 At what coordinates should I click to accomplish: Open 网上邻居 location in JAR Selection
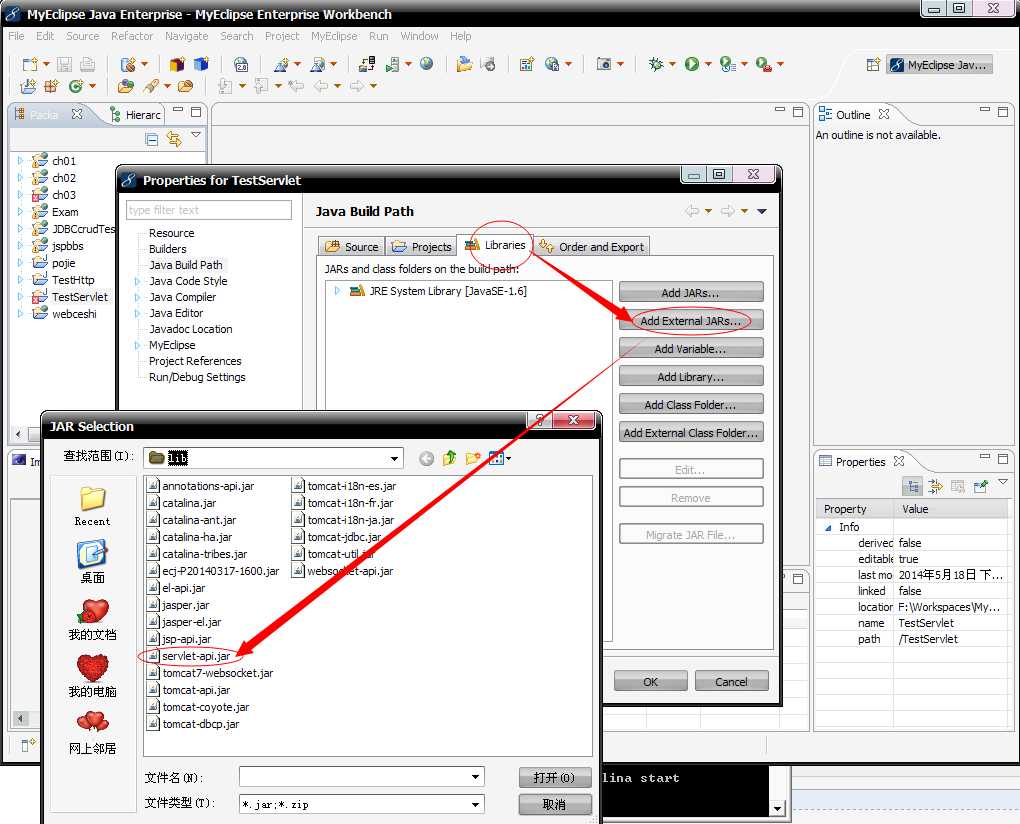[92, 733]
